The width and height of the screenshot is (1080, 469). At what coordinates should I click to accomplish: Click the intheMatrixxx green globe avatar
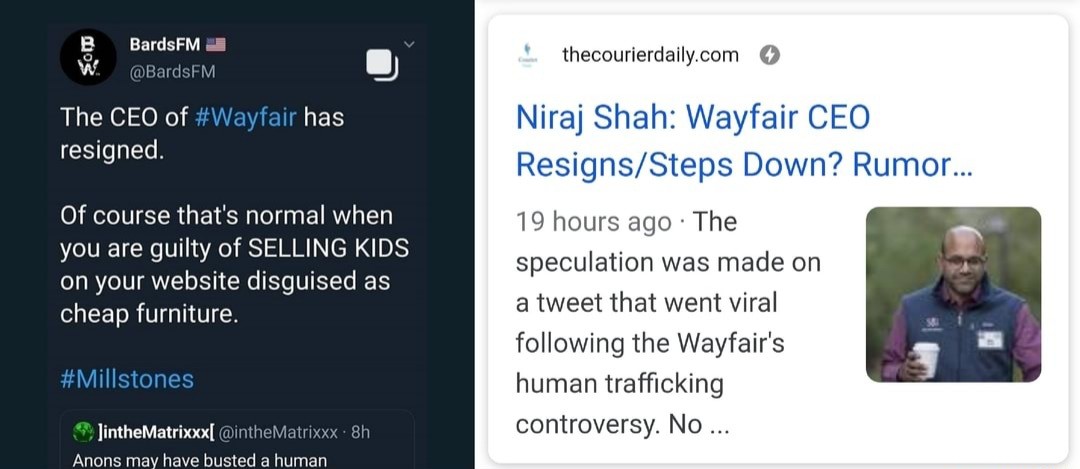[x=83, y=432]
